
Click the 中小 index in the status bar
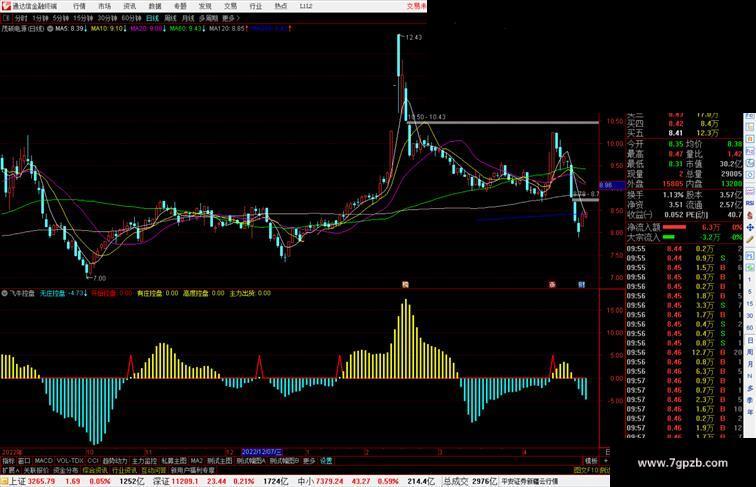[306, 481]
